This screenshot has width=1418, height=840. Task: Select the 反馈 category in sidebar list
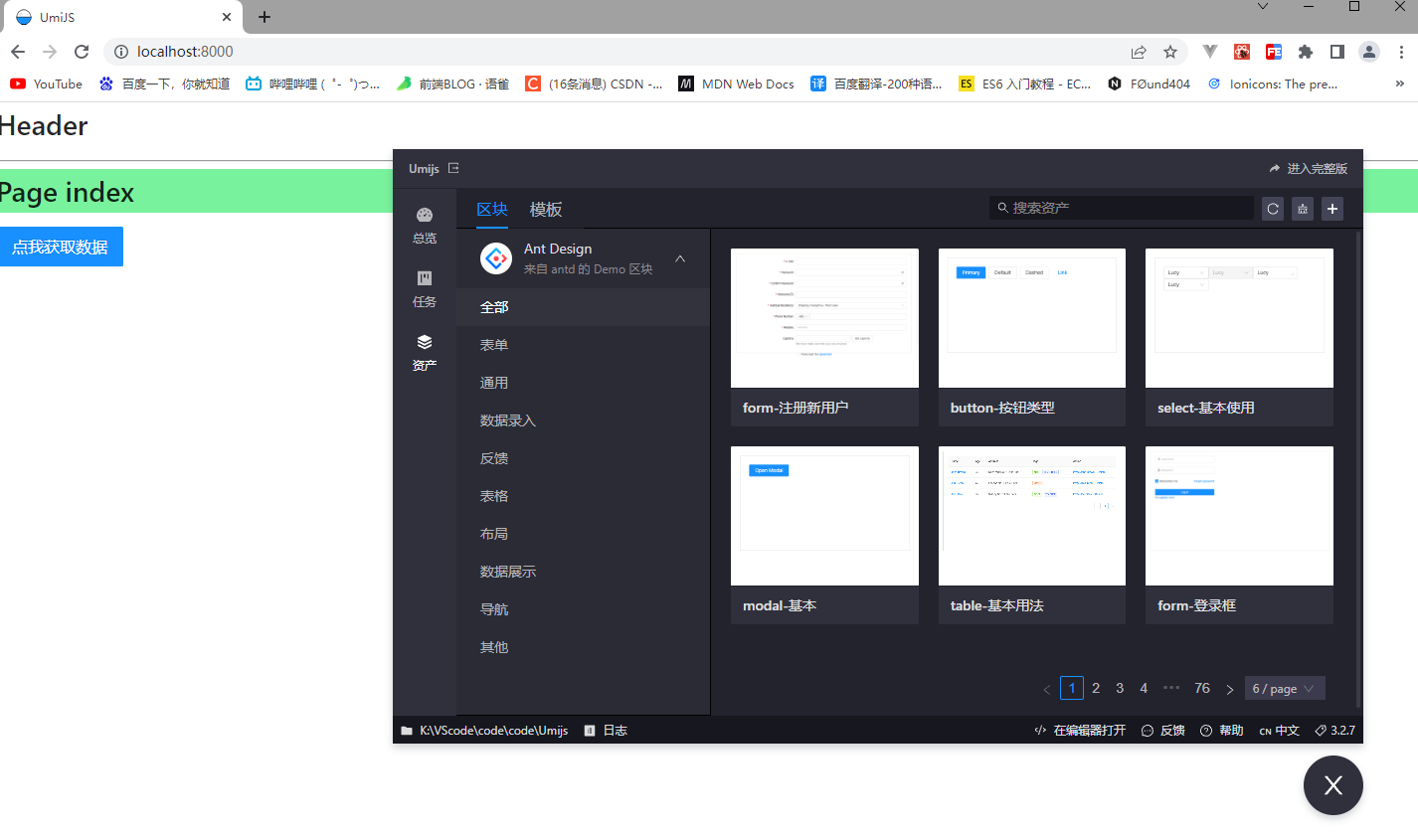pos(583,458)
